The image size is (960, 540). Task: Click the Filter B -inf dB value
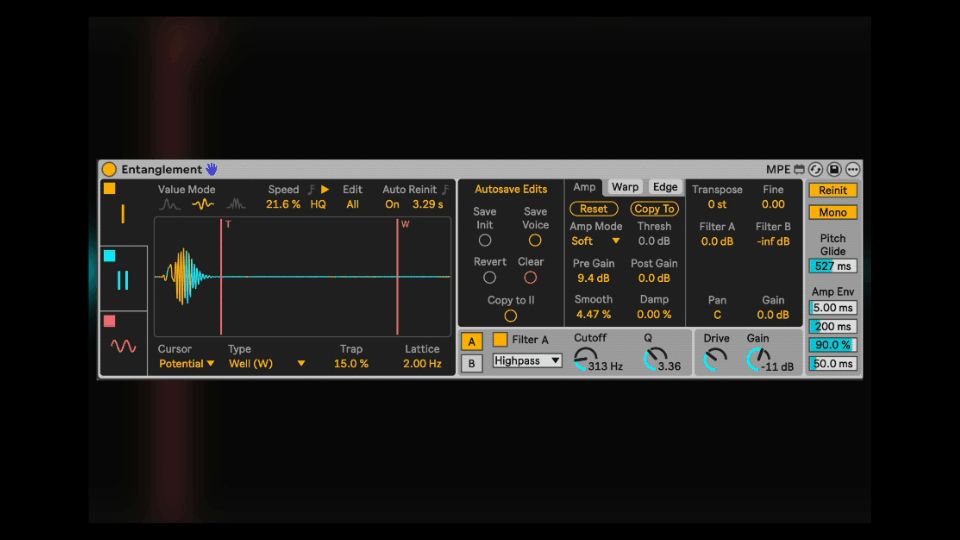[773, 241]
